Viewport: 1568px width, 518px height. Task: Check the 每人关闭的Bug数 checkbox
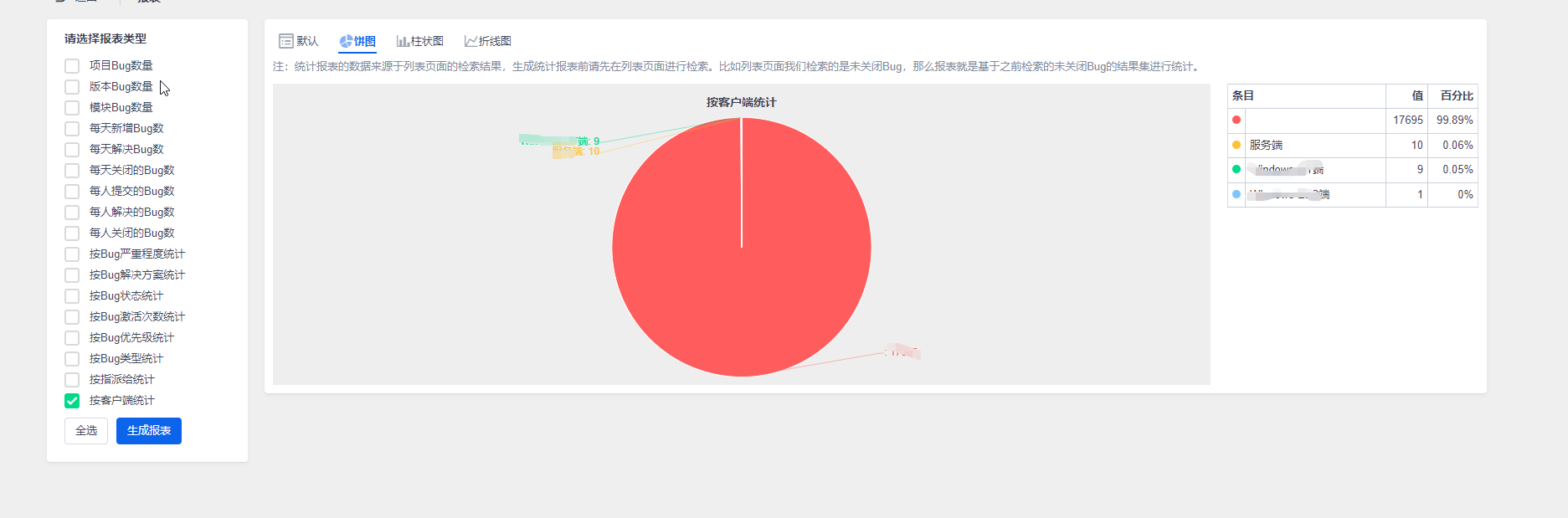pyautogui.click(x=72, y=233)
